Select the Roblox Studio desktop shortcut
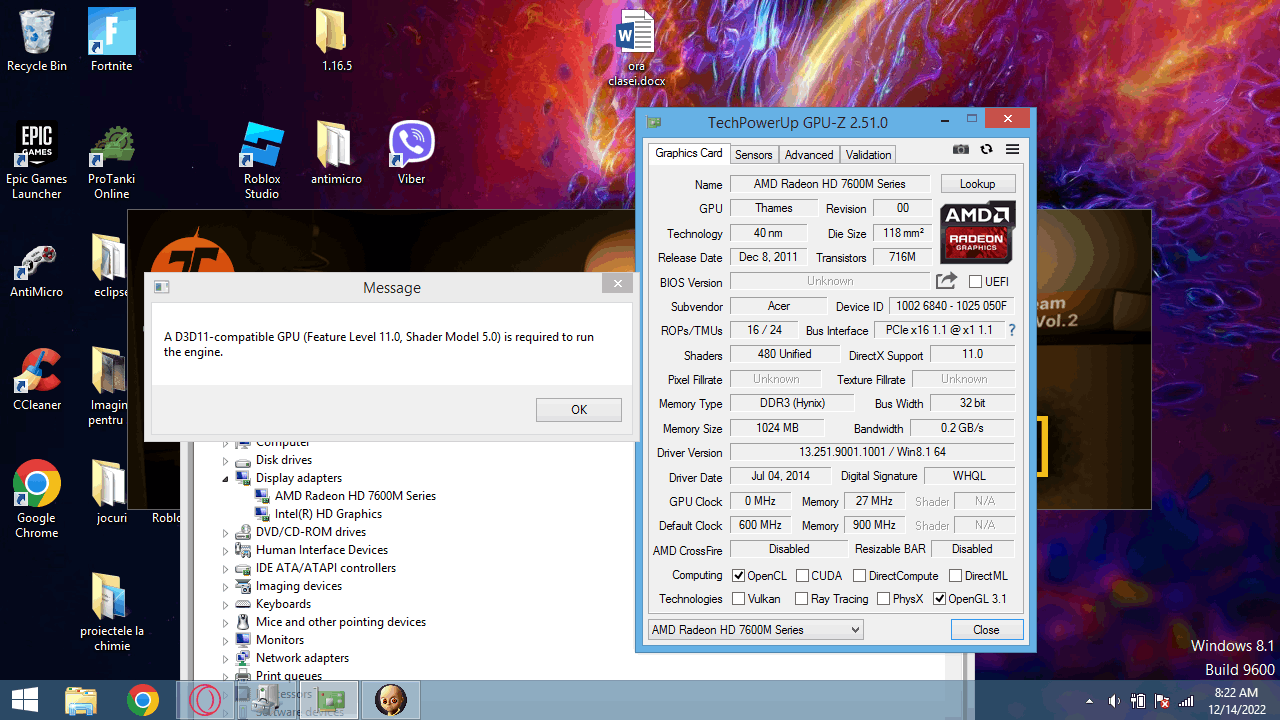The width and height of the screenshot is (1280, 720). pyautogui.click(x=262, y=160)
